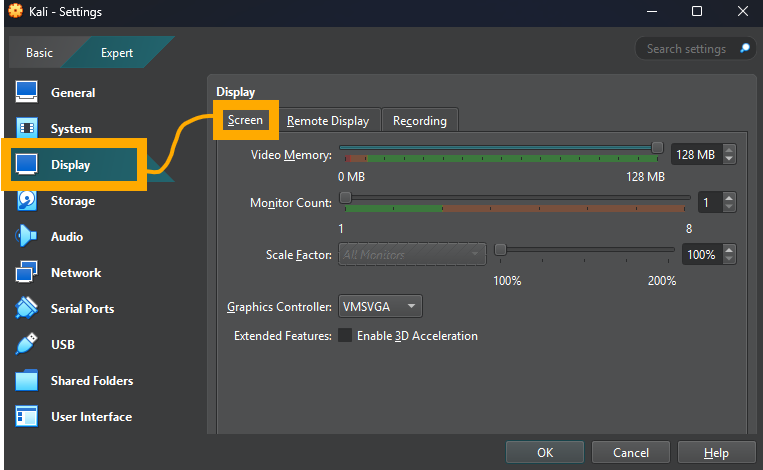Select System label in sidebar

(71, 128)
